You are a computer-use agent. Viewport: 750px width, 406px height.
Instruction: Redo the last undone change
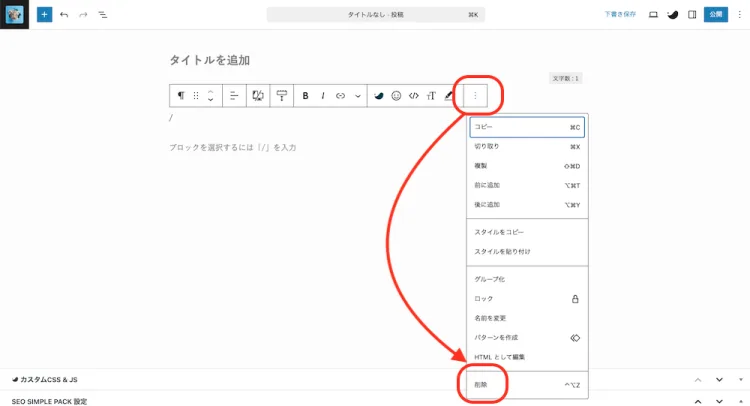(83, 15)
